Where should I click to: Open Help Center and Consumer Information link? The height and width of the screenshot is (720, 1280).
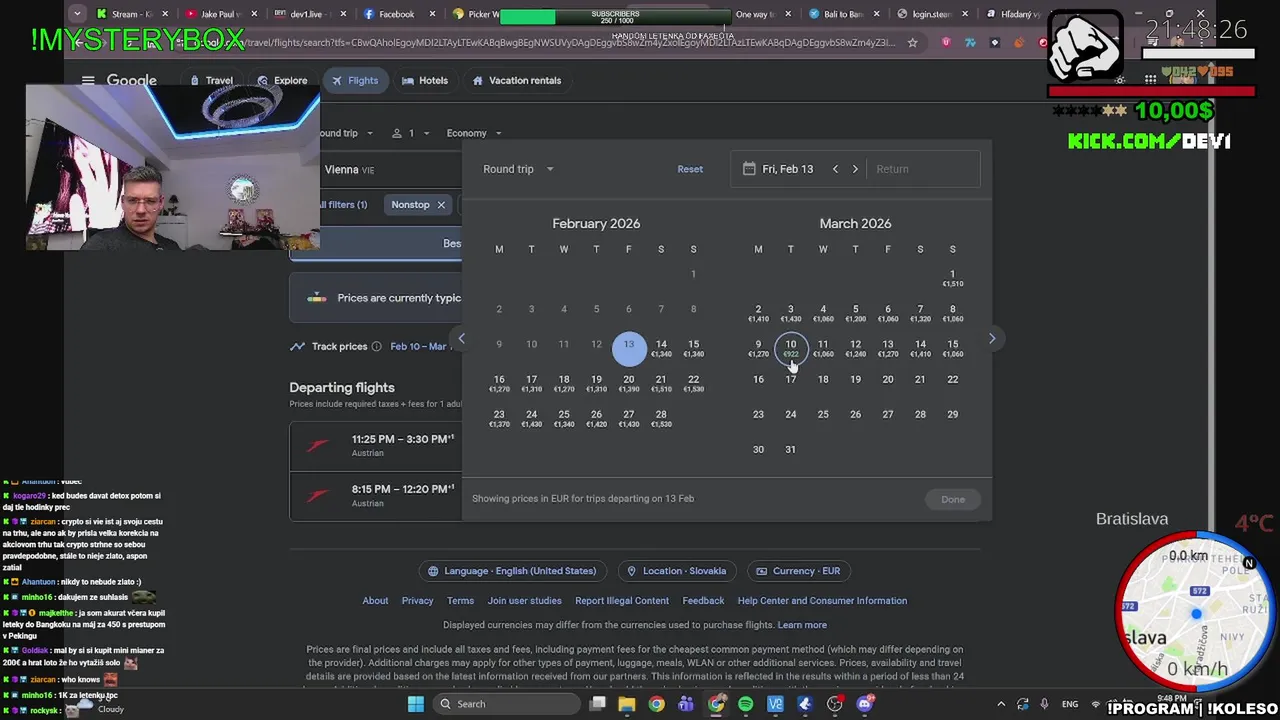point(822,601)
